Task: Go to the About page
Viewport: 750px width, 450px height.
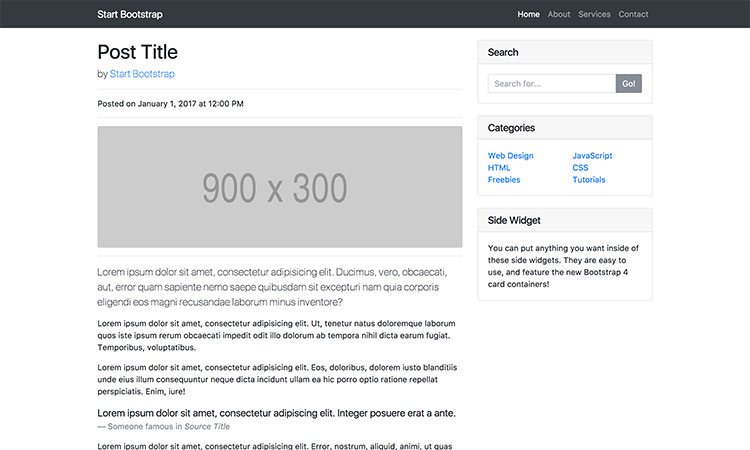Action: pos(559,14)
